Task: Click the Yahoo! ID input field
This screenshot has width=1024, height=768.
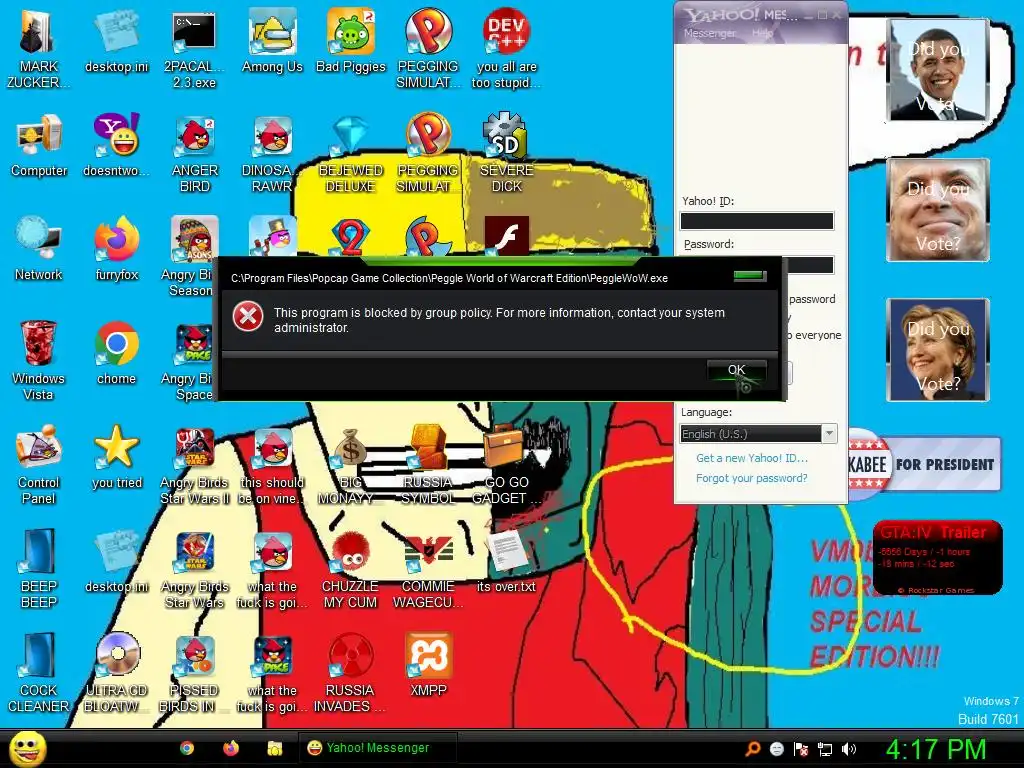Action: click(x=757, y=221)
